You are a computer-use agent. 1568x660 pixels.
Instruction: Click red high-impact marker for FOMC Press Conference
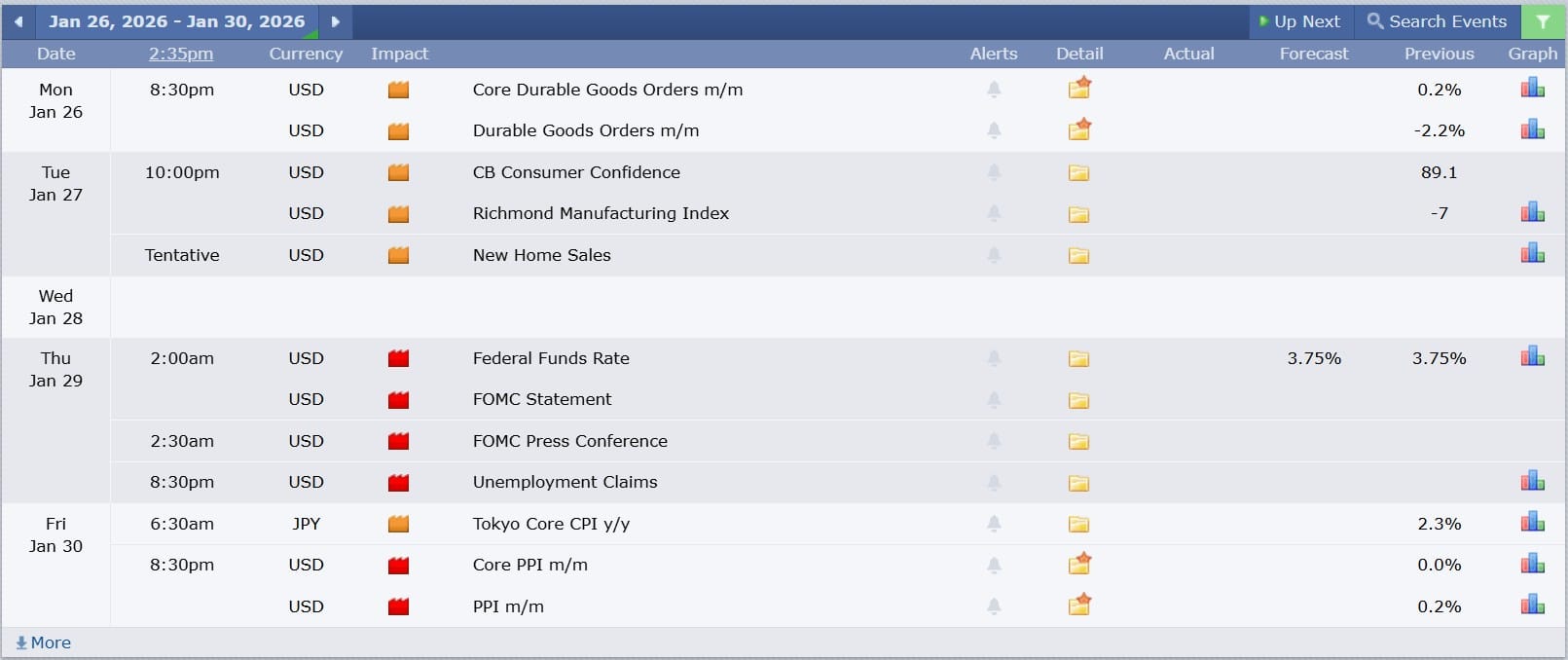pyautogui.click(x=398, y=442)
